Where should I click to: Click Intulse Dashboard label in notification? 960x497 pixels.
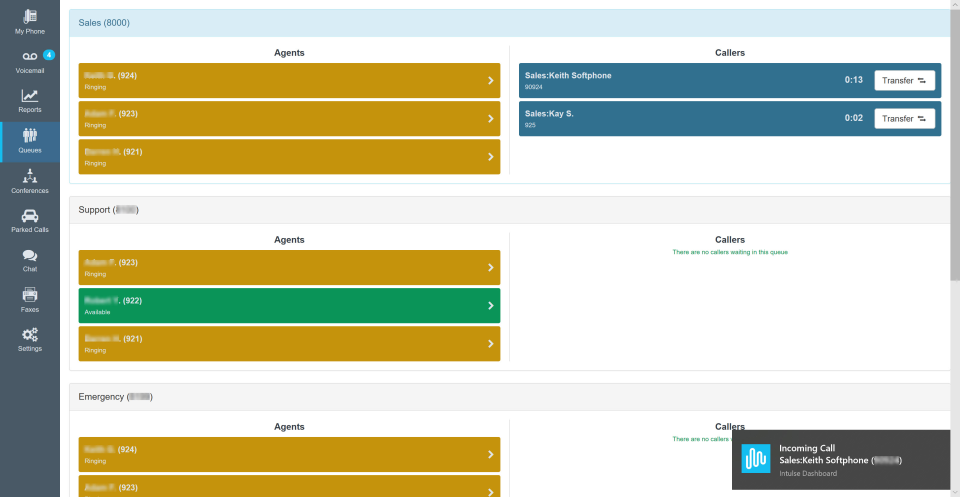click(808, 473)
